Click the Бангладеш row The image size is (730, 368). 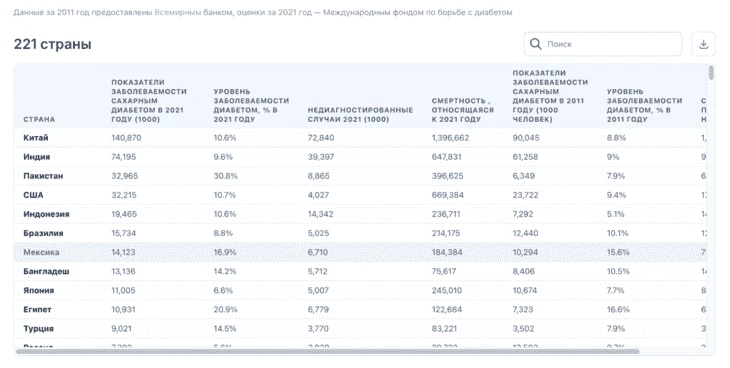coord(360,271)
